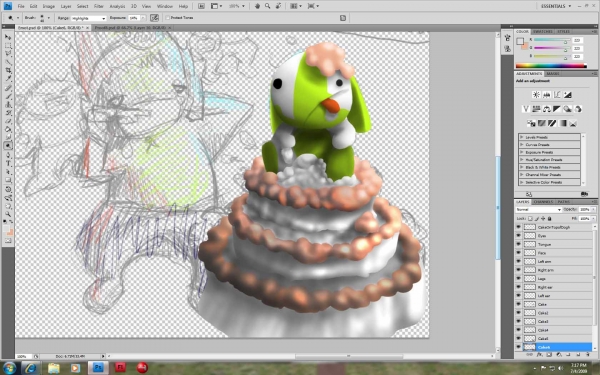Select the Lasso tool

click(x=8, y=54)
